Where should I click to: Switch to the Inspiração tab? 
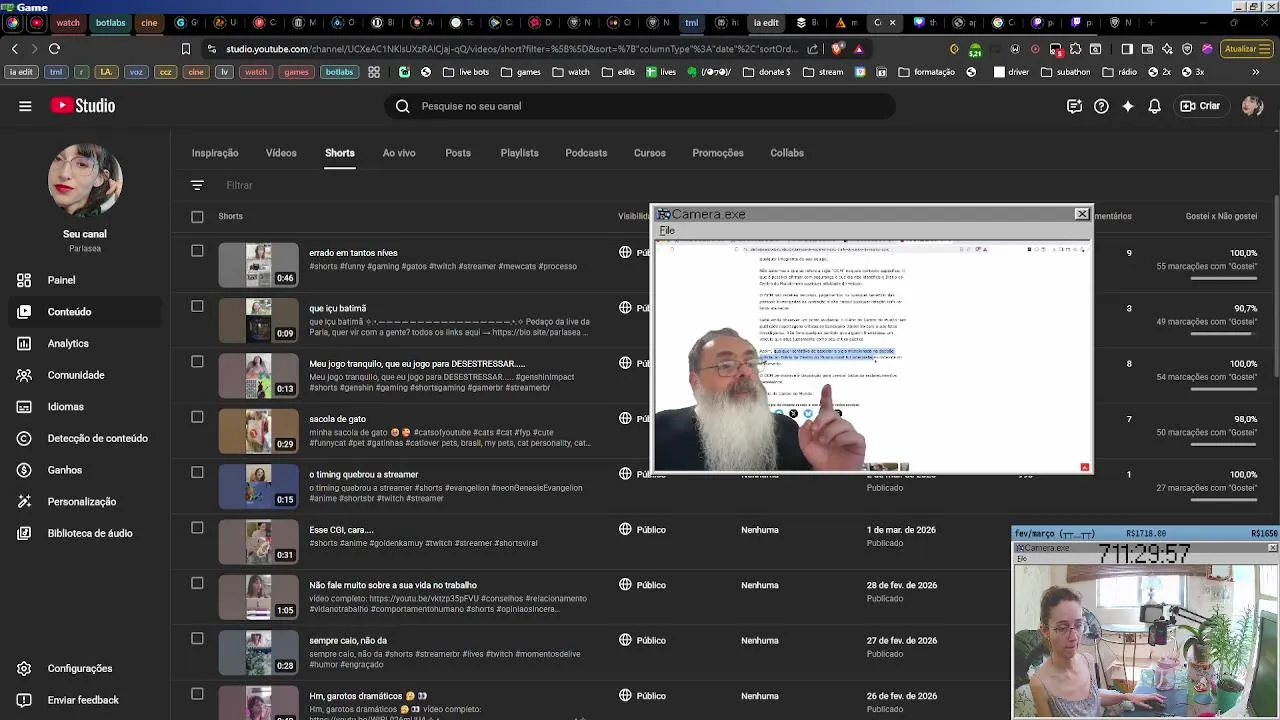(215, 153)
